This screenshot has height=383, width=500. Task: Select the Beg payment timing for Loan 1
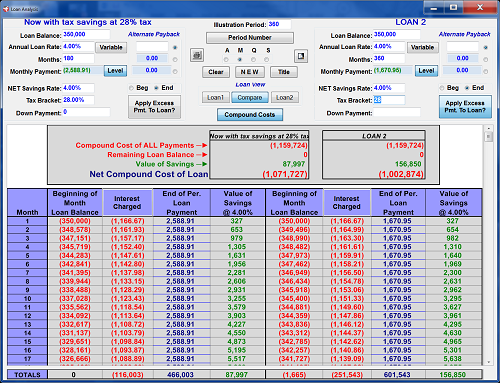(131, 88)
